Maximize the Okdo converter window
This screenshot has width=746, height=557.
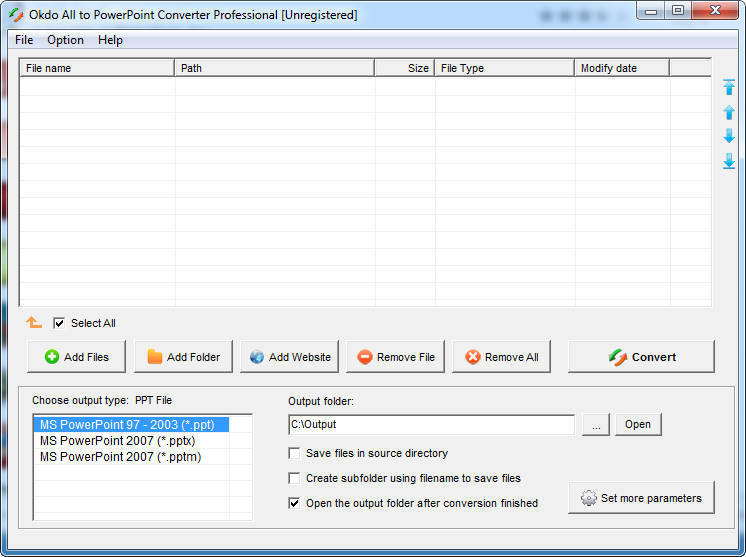click(678, 11)
